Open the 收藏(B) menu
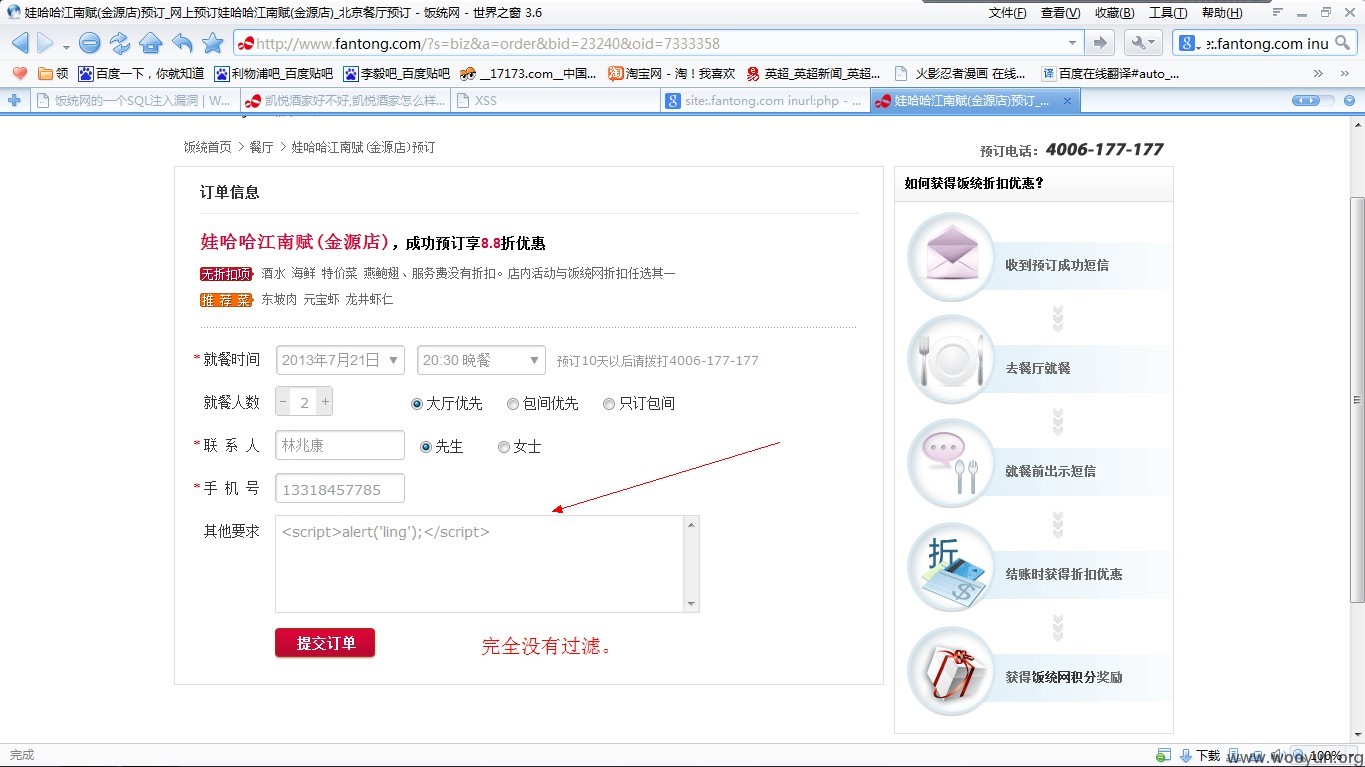1365x767 pixels. click(1114, 12)
